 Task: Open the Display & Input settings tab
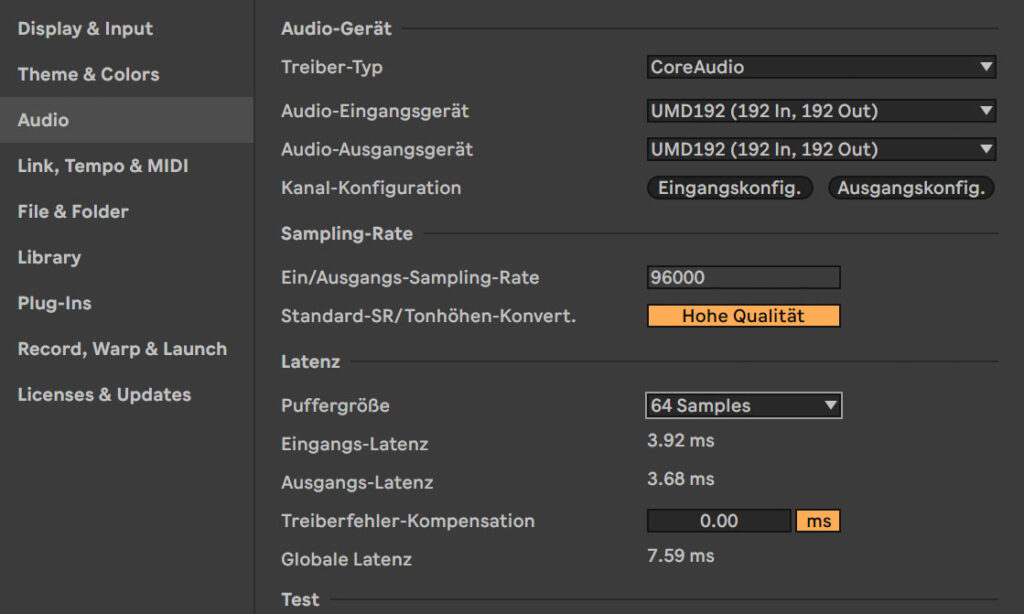point(85,29)
